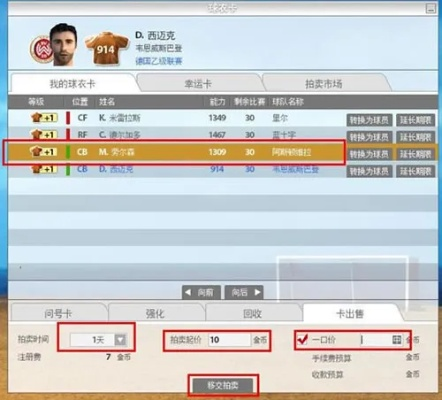Click ability value 1349
The height and width of the screenshot is (400, 442).
(217, 118)
